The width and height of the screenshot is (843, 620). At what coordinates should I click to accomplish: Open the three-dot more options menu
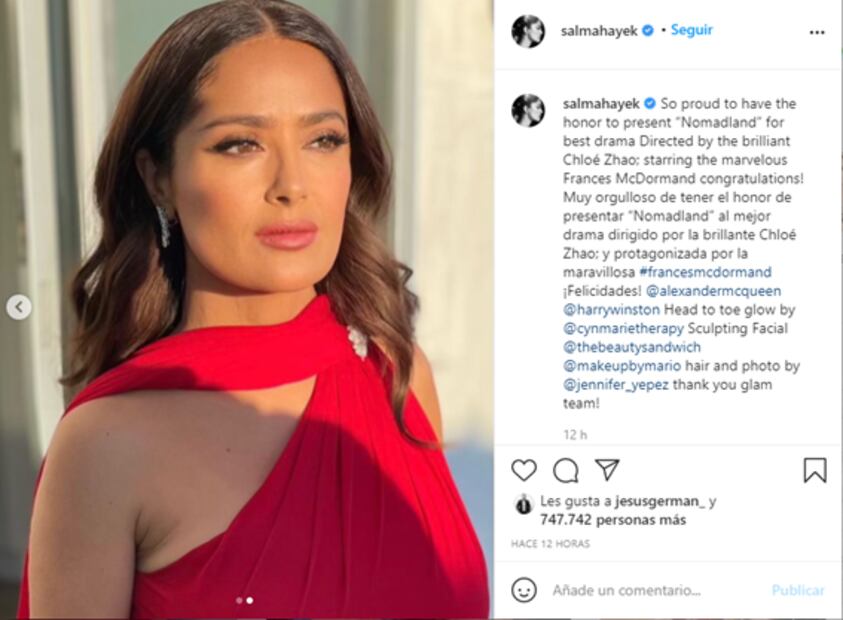(817, 33)
